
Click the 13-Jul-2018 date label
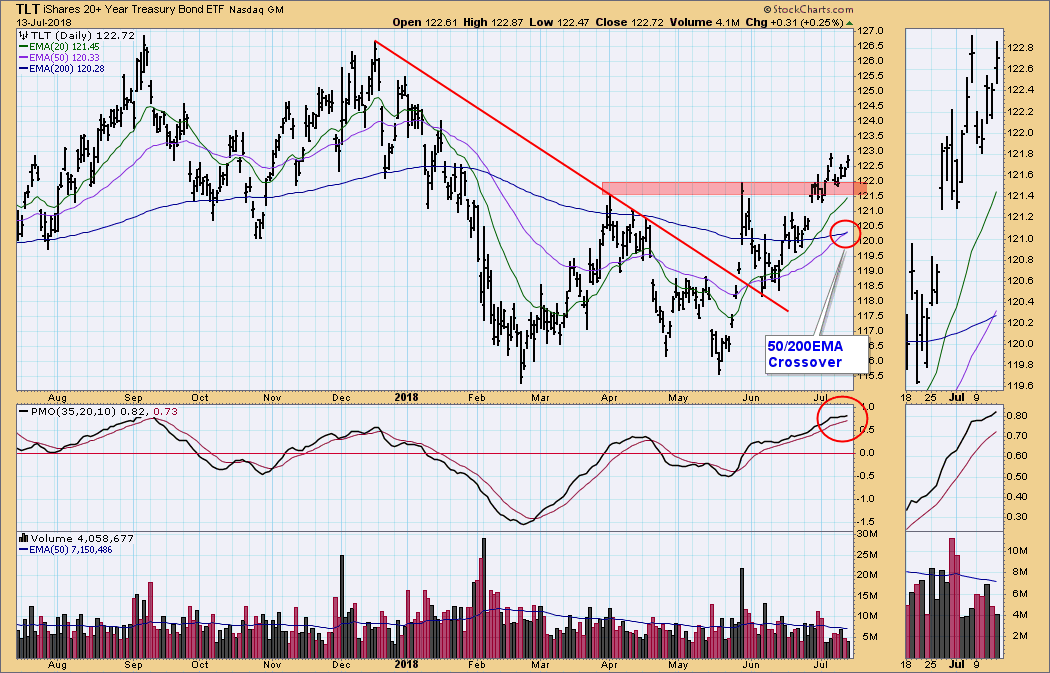(x=44, y=22)
